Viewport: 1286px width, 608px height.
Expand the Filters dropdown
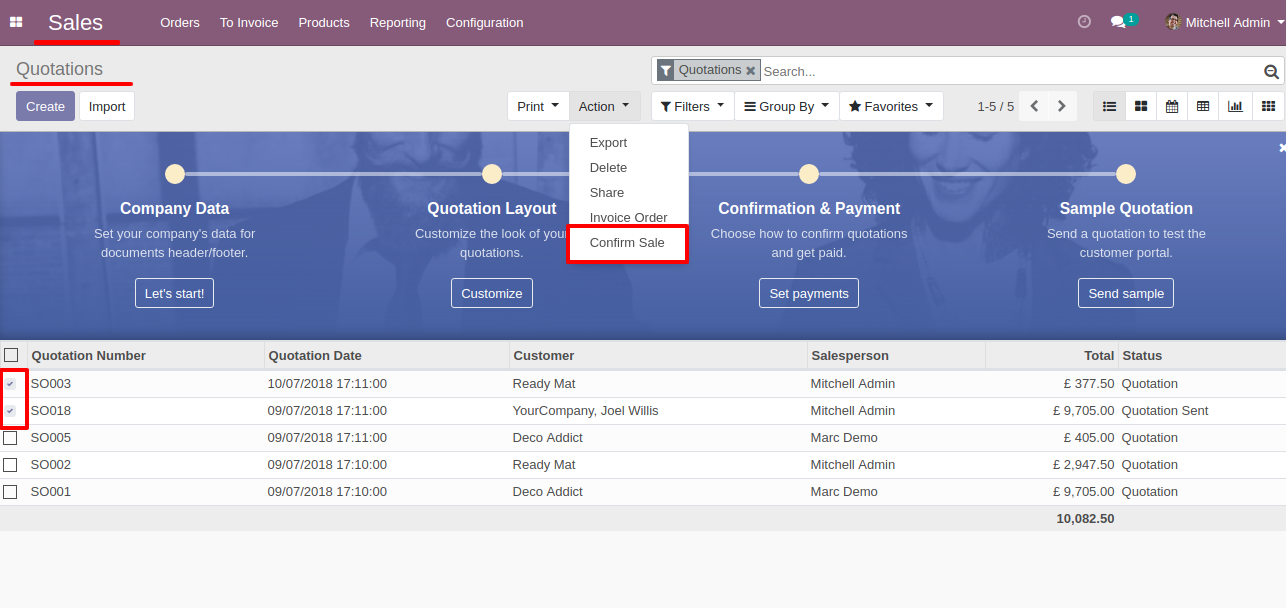coord(692,106)
